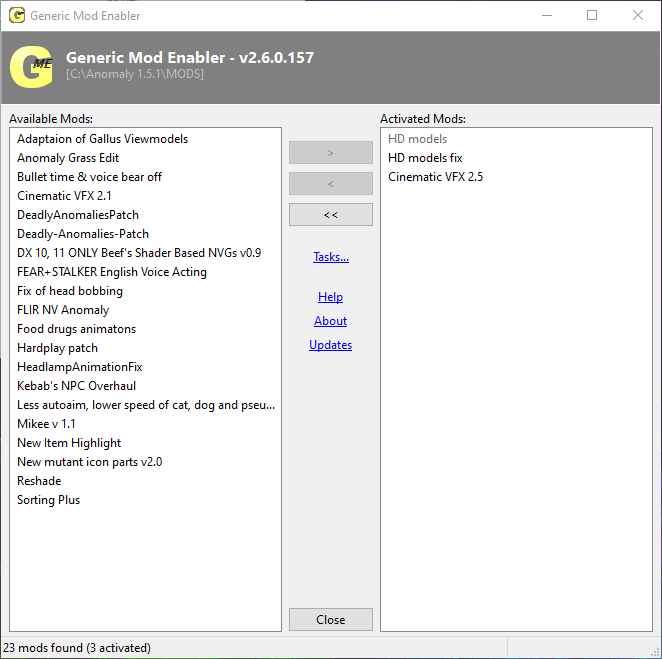Select Anomaly Grass Edit in available mods
This screenshot has height=659, width=662.
point(68,158)
